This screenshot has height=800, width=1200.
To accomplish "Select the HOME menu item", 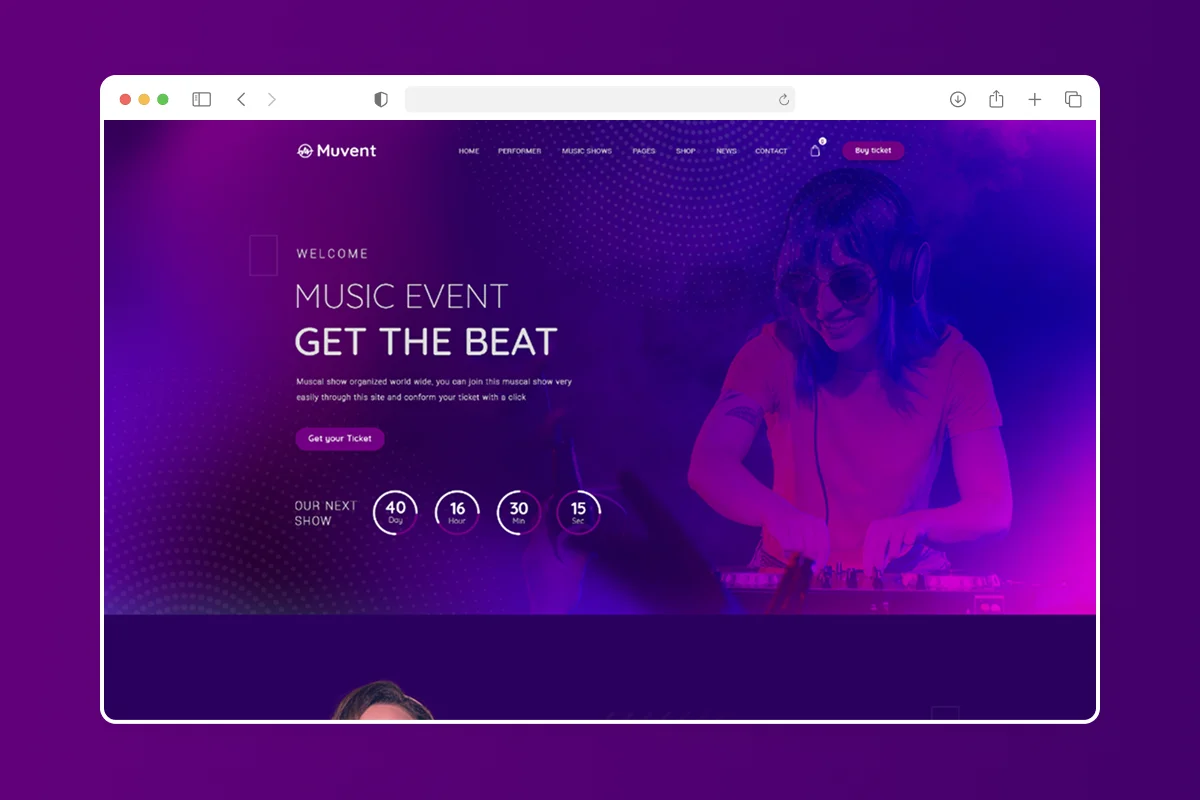I will pos(469,151).
